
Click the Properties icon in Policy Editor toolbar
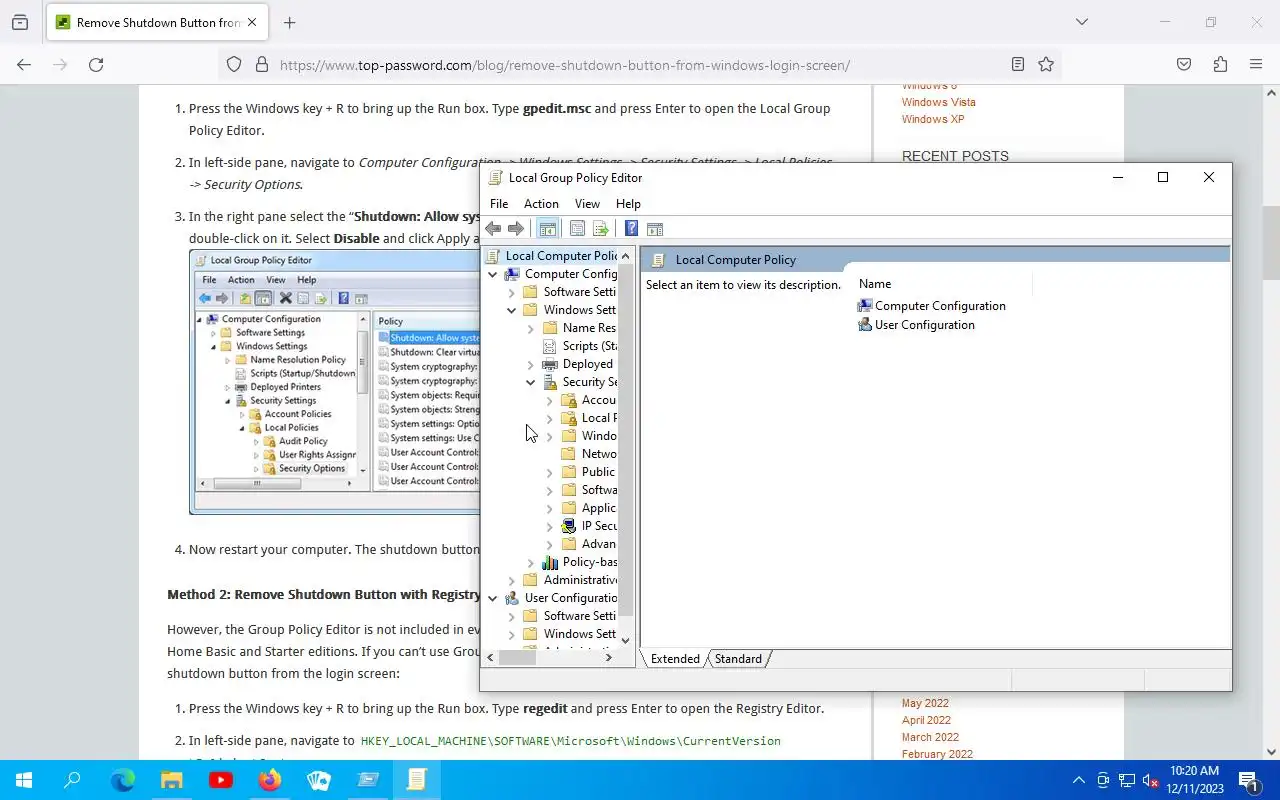pos(577,229)
